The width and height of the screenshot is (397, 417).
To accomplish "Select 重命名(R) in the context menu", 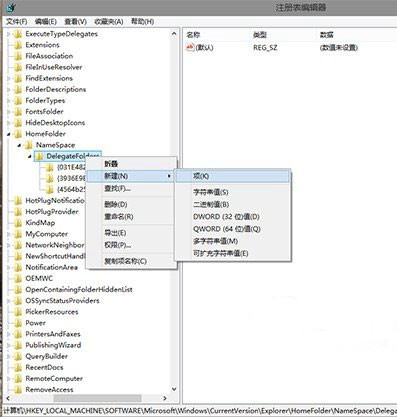I will [x=131, y=217].
